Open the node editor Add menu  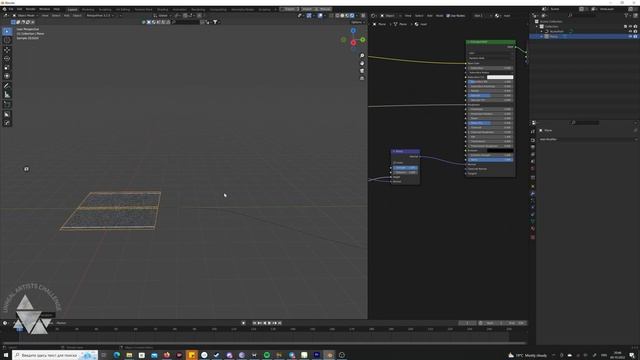(429, 16)
